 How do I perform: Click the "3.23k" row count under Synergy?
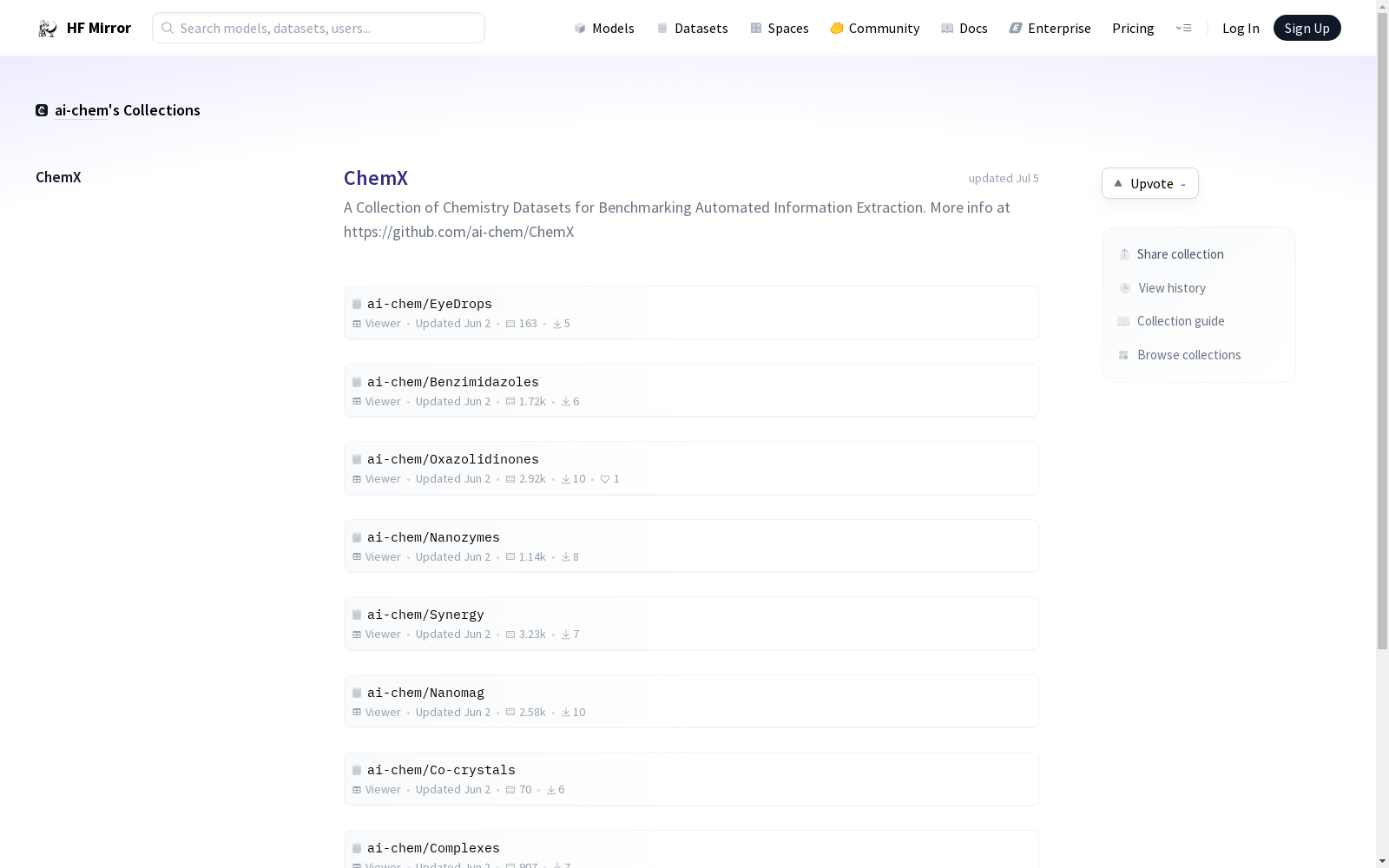pos(532,635)
